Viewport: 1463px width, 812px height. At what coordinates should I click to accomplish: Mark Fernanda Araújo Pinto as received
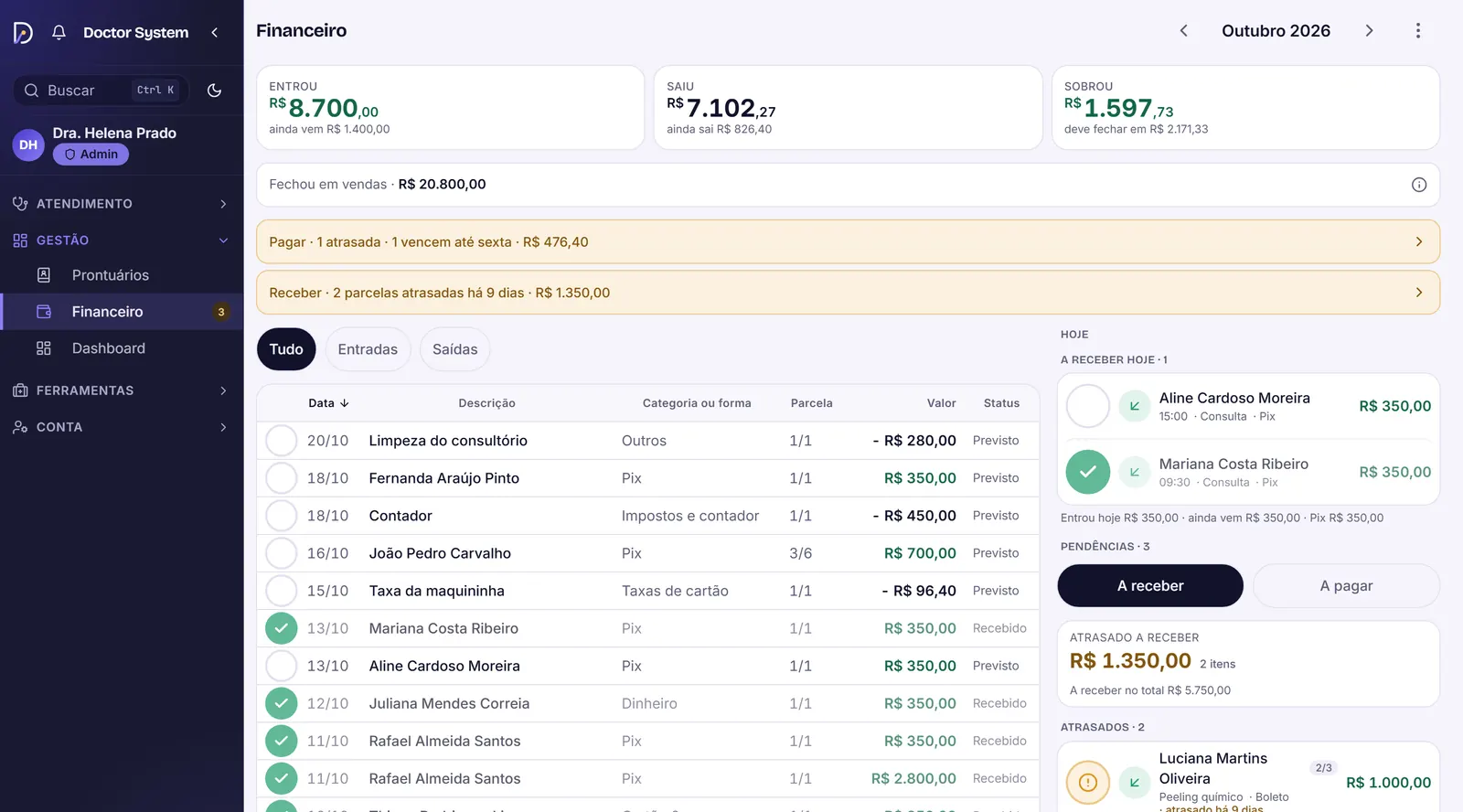(x=282, y=478)
